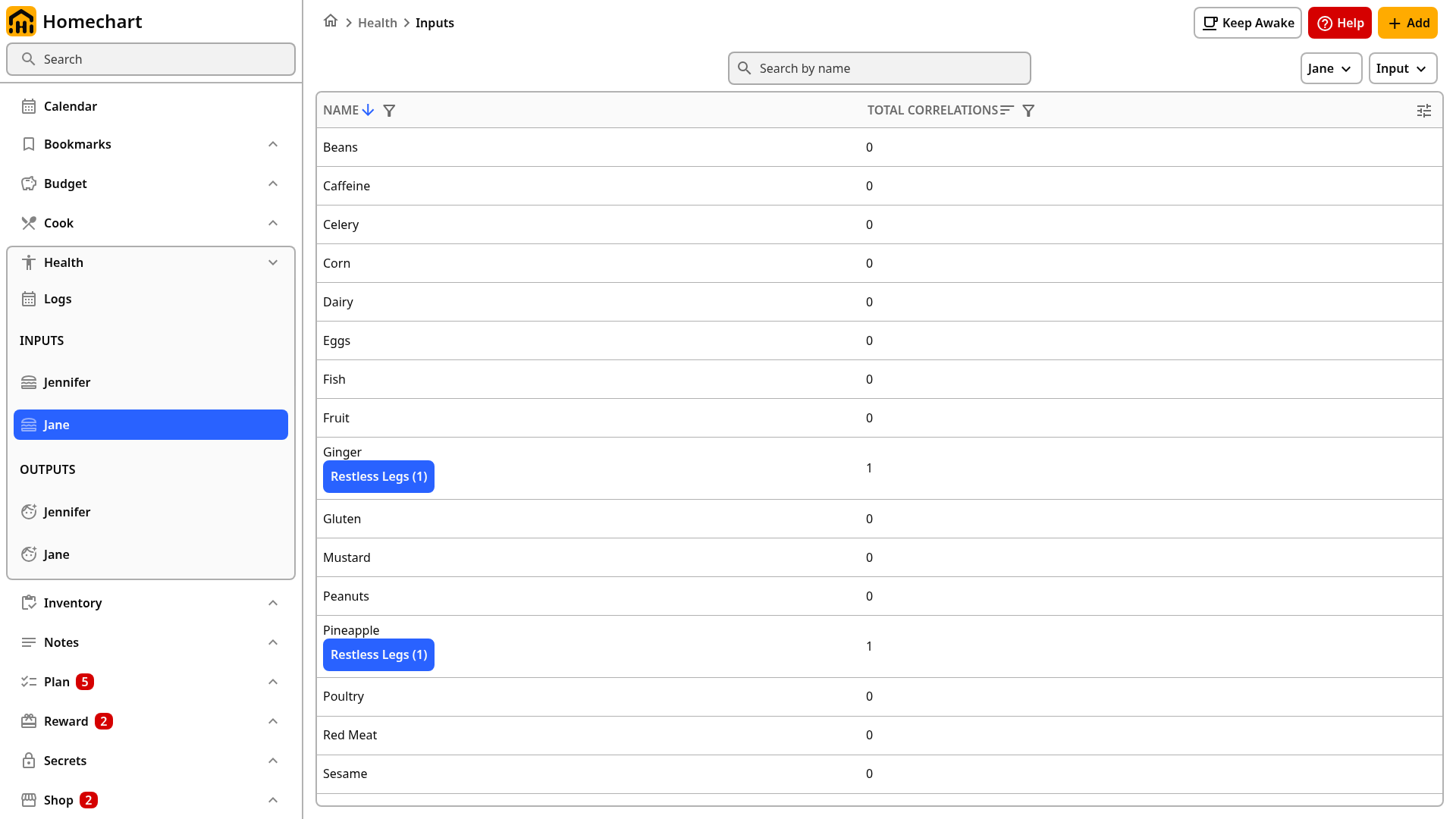Open the table column settings icon

coord(1424,111)
